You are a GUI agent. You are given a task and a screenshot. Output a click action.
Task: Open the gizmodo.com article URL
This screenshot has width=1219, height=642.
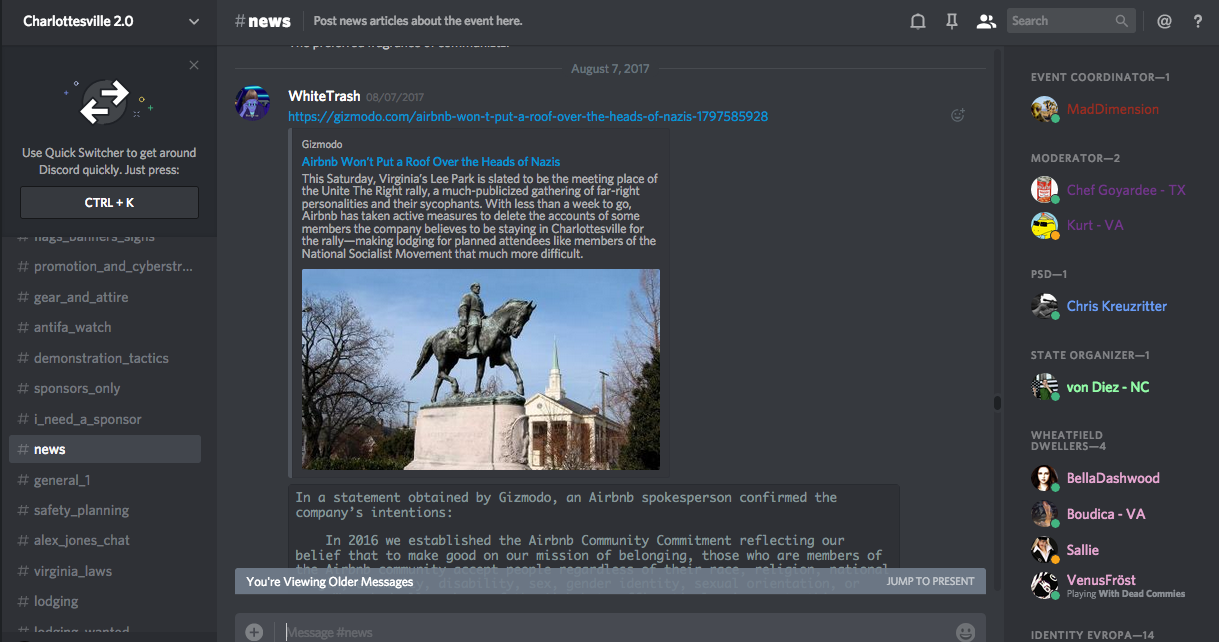(528, 116)
